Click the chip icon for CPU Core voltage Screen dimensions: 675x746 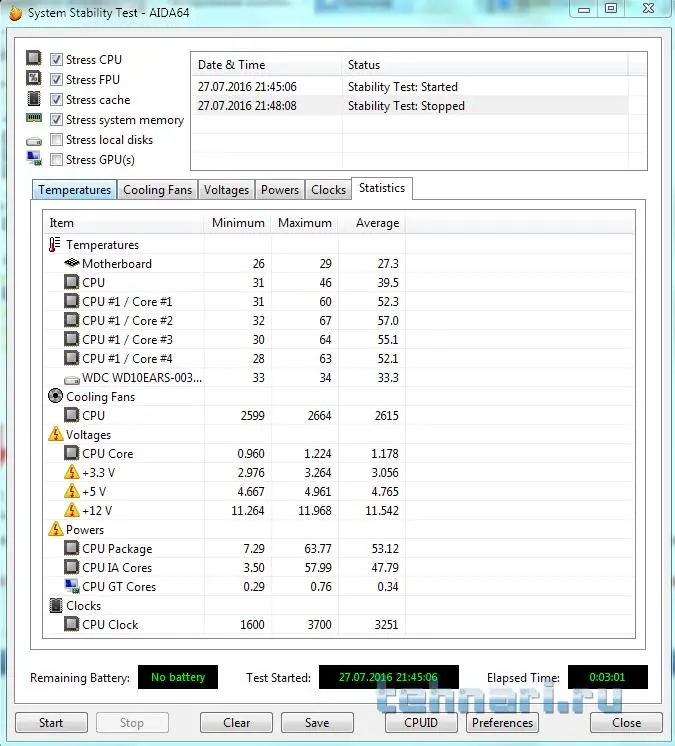(71, 453)
